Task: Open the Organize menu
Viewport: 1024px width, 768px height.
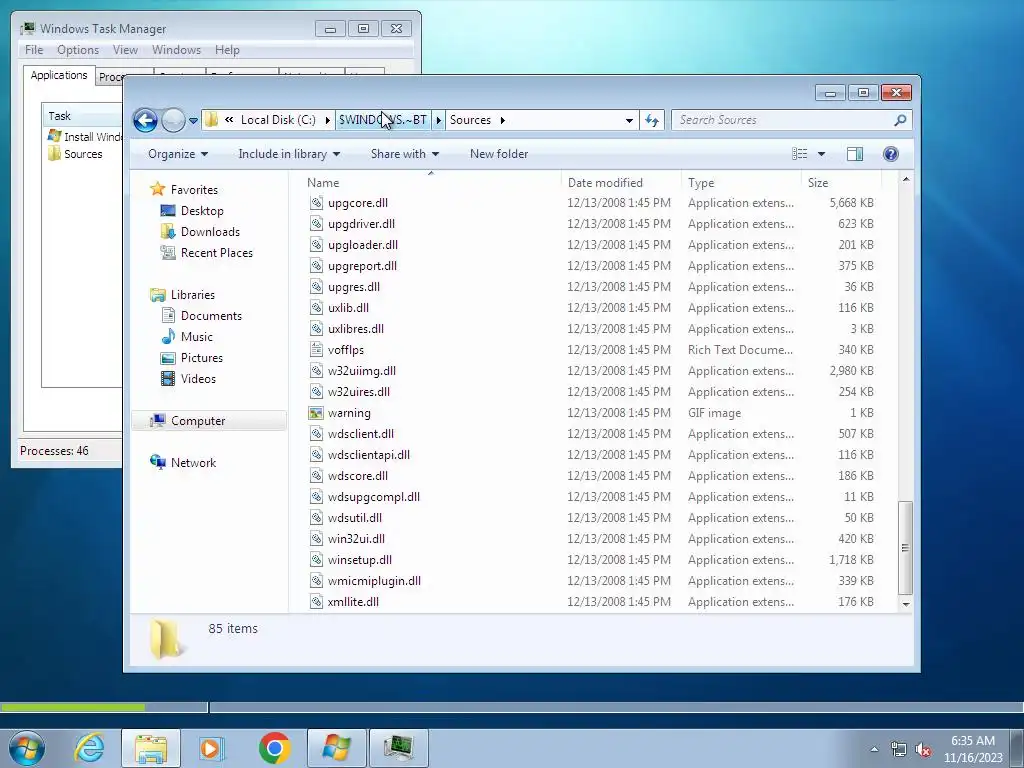Action: (178, 154)
